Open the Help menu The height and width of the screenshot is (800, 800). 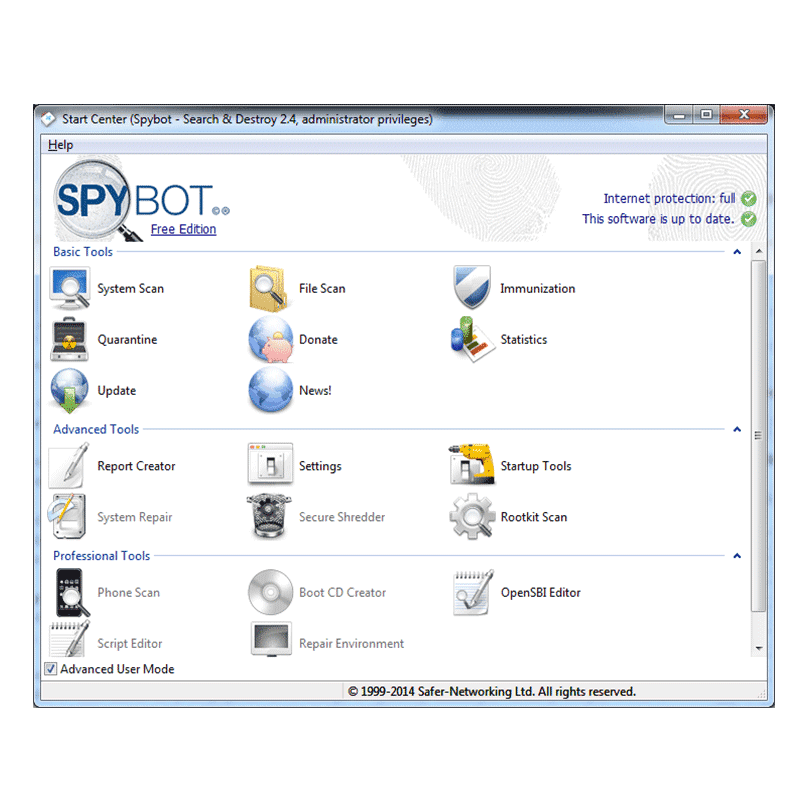coord(60,144)
